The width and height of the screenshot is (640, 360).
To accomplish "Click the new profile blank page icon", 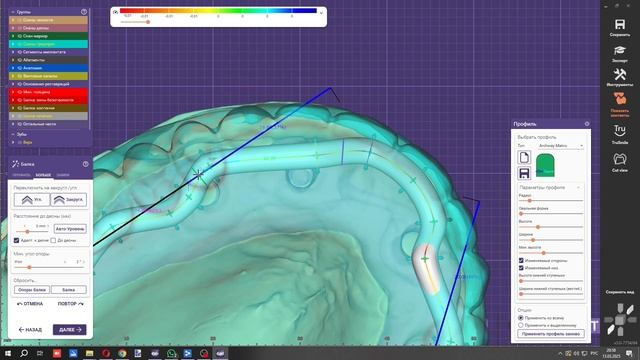I will [524, 157].
